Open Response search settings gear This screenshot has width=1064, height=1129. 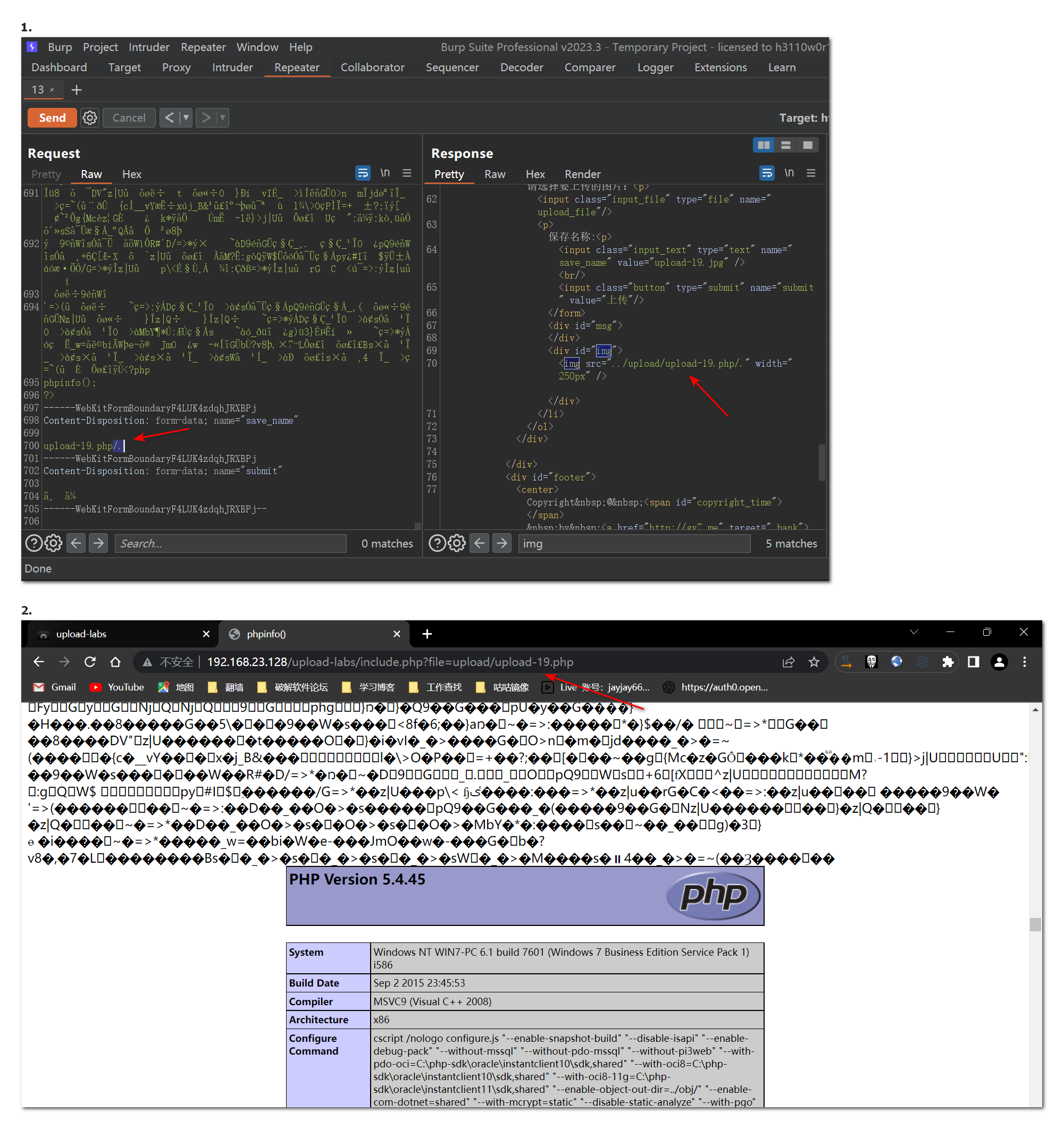point(457,543)
